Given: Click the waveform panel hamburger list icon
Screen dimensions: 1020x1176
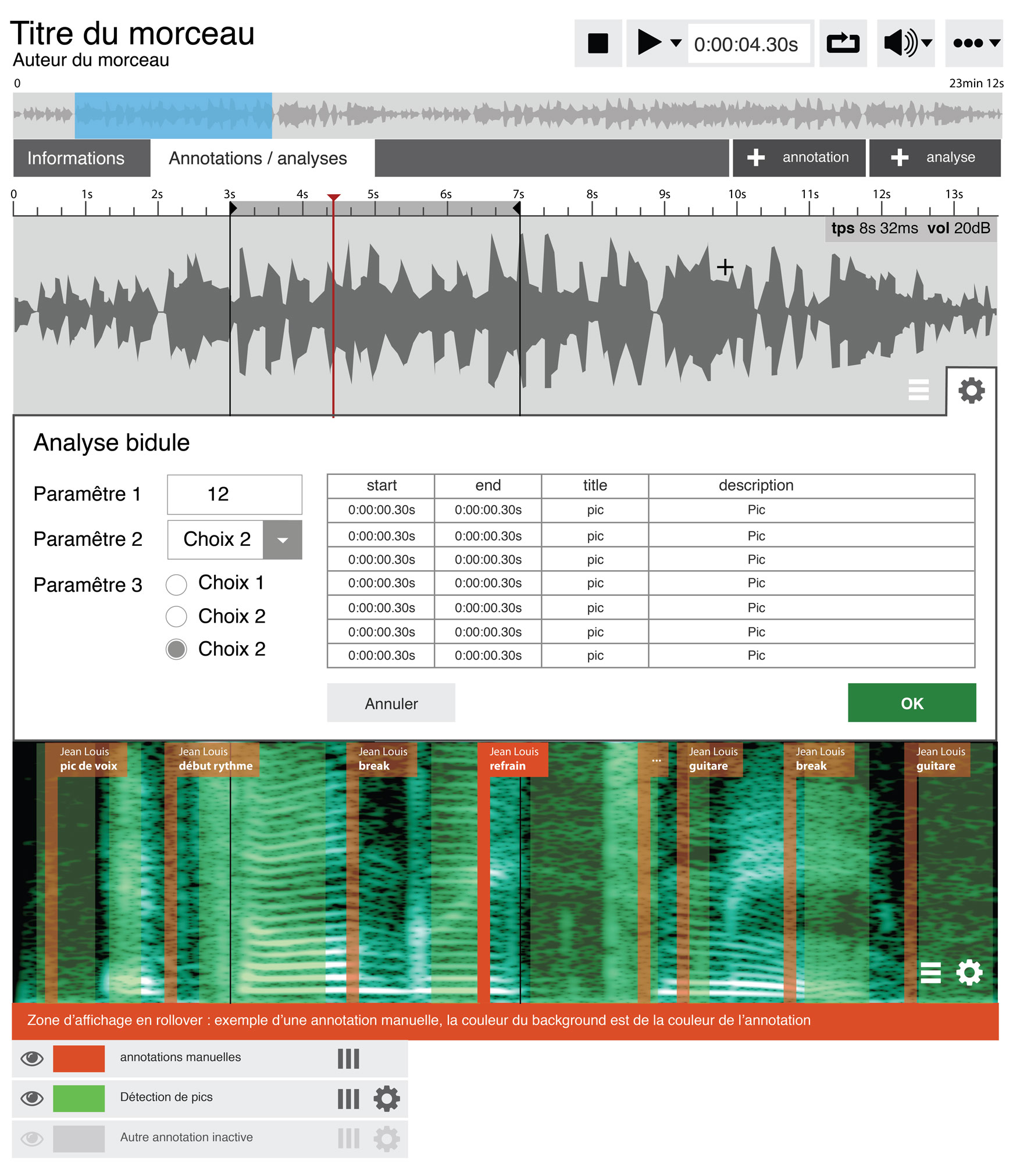Looking at the screenshot, I should tap(918, 389).
